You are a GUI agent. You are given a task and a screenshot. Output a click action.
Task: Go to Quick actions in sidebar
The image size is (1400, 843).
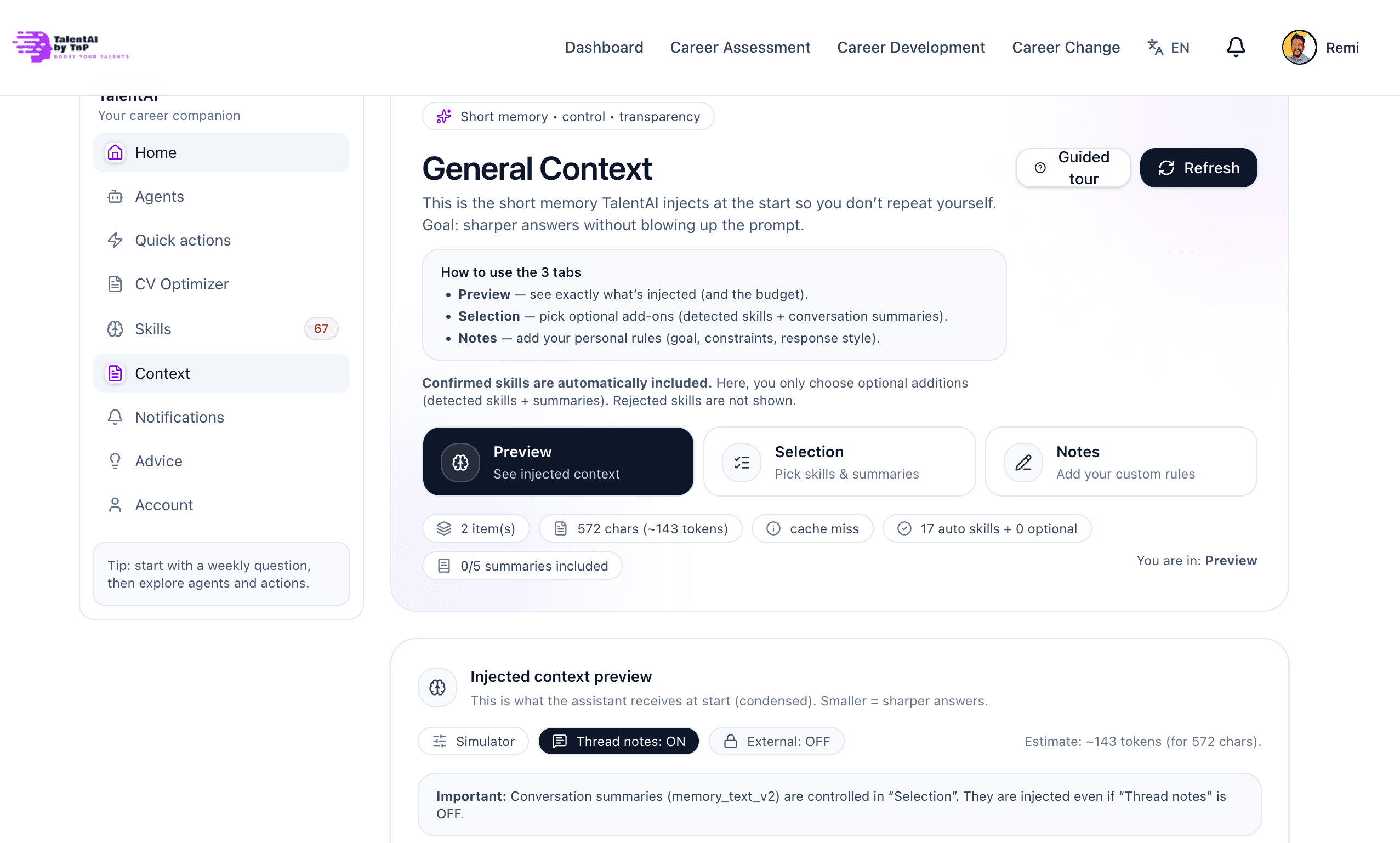coord(183,240)
